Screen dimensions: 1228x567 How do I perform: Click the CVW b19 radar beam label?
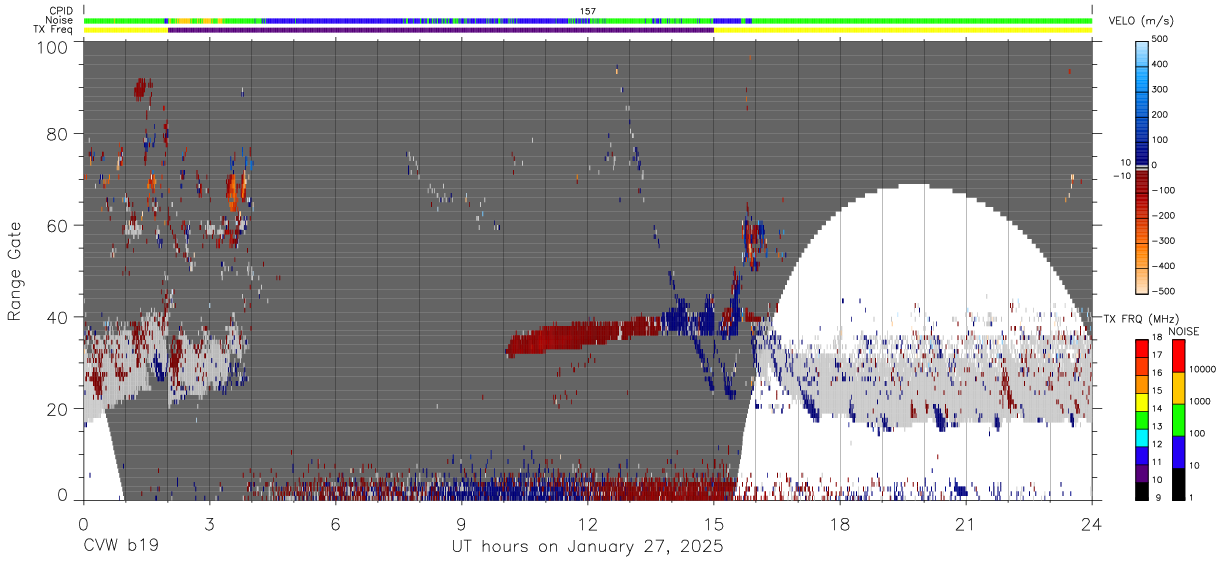120,547
